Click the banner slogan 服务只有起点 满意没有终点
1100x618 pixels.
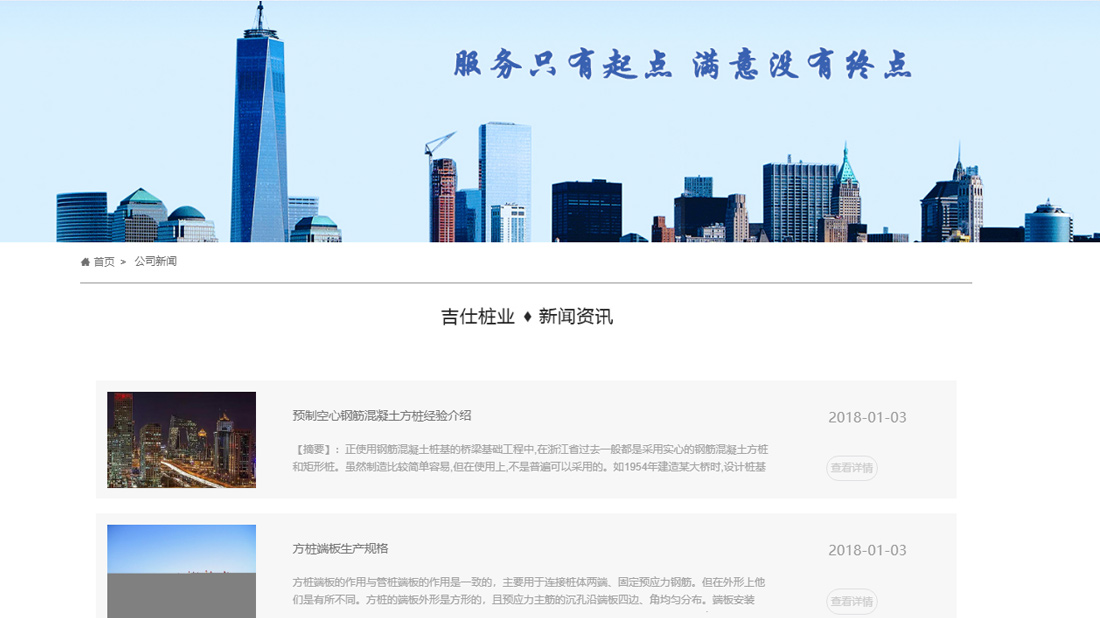pyautogui.click(x=683, y=65)
